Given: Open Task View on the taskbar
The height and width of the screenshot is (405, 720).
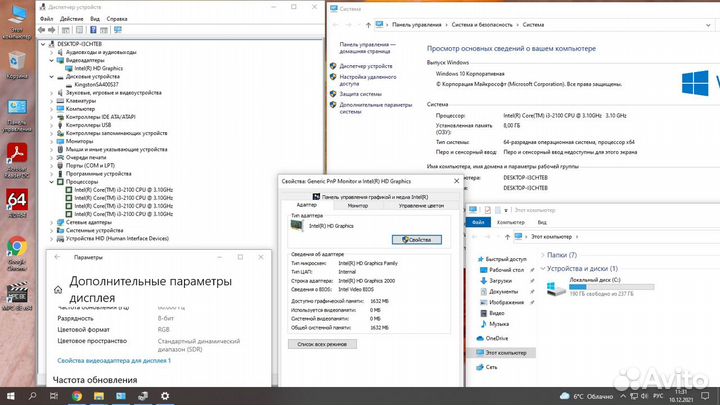Looking at the screenshot, I should pyautogui.click(x=54, y=396).
